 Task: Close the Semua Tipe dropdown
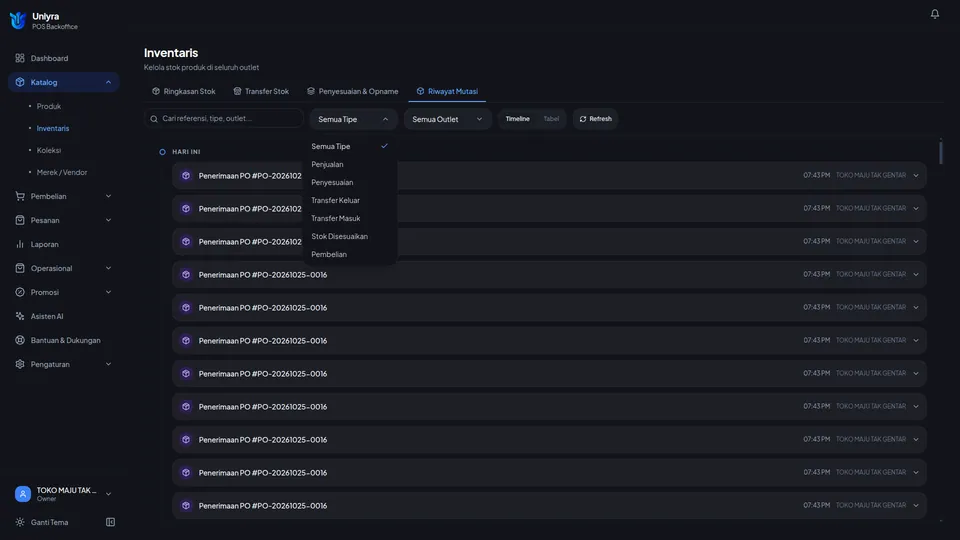click(353, 119)
